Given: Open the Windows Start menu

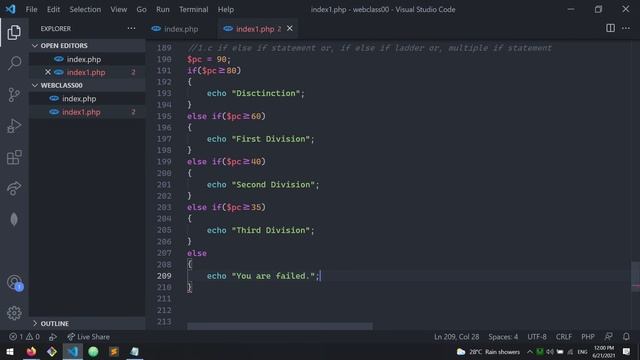Looking at the screenshot, I should (10, 351).
